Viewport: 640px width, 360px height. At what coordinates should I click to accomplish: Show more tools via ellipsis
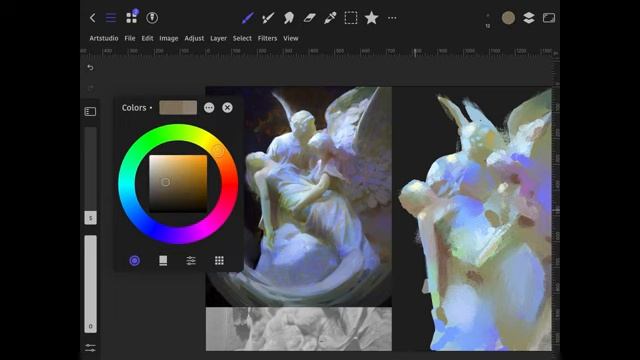tap(392, 18)
